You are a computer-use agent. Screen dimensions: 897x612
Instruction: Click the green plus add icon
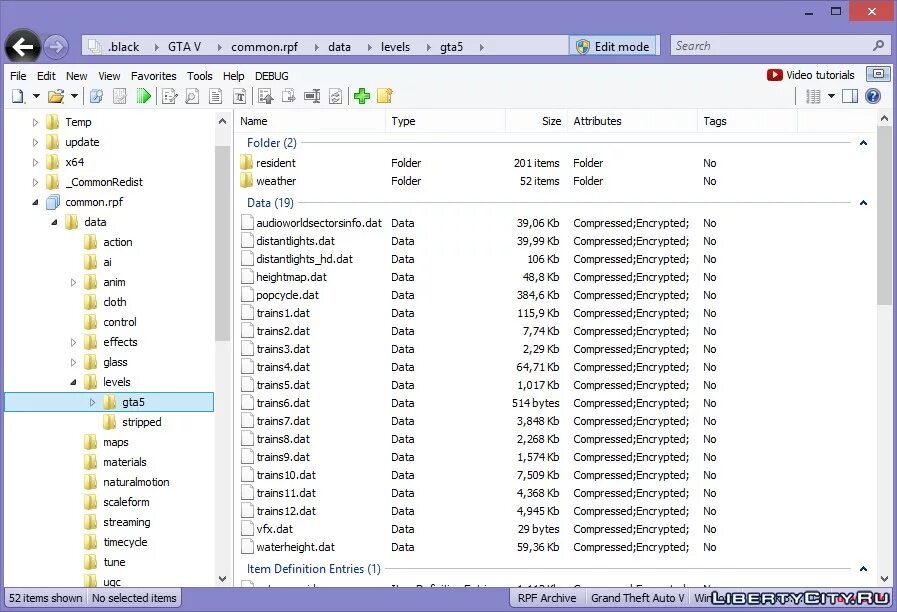[362, 96]
